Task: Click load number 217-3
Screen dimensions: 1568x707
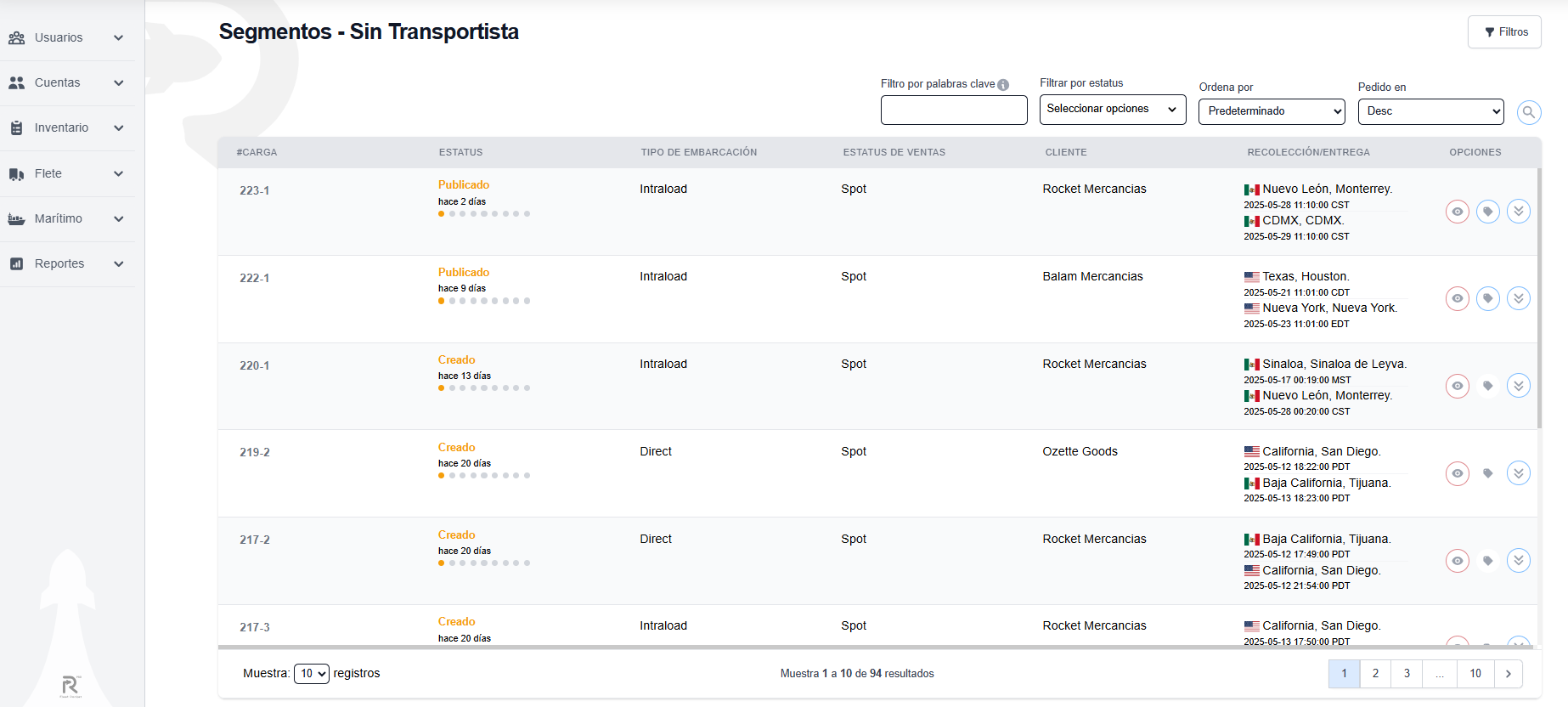Action: (x=254, y=628)
